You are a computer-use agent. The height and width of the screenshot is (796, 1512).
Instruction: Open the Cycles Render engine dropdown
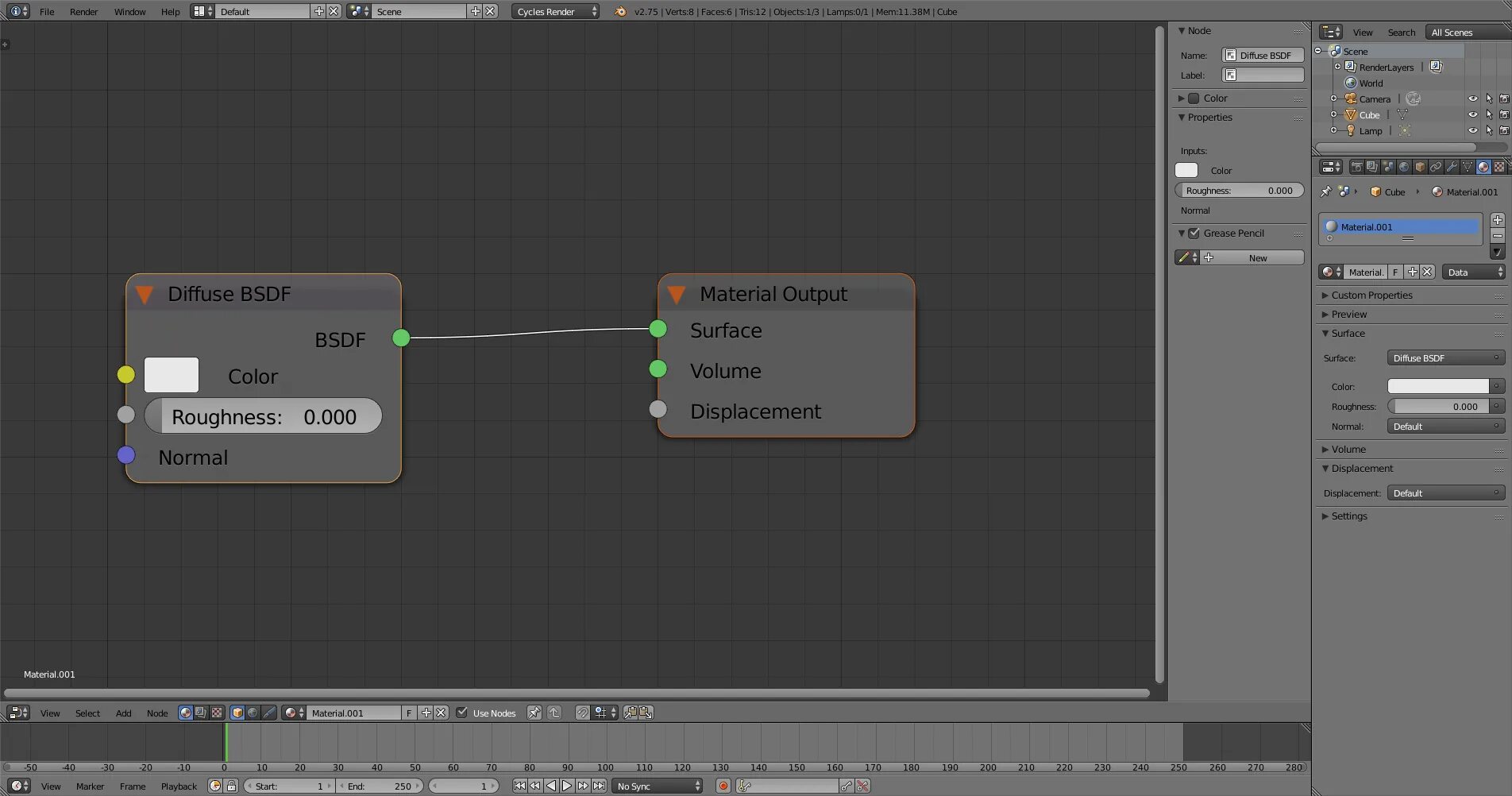[x=555, y=11]
